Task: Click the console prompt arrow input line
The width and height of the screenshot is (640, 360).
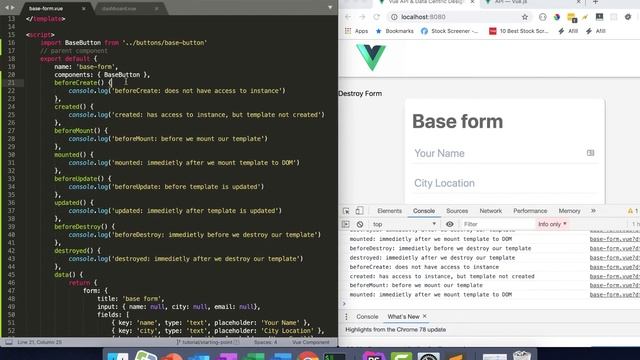Action: click(490, 304)
